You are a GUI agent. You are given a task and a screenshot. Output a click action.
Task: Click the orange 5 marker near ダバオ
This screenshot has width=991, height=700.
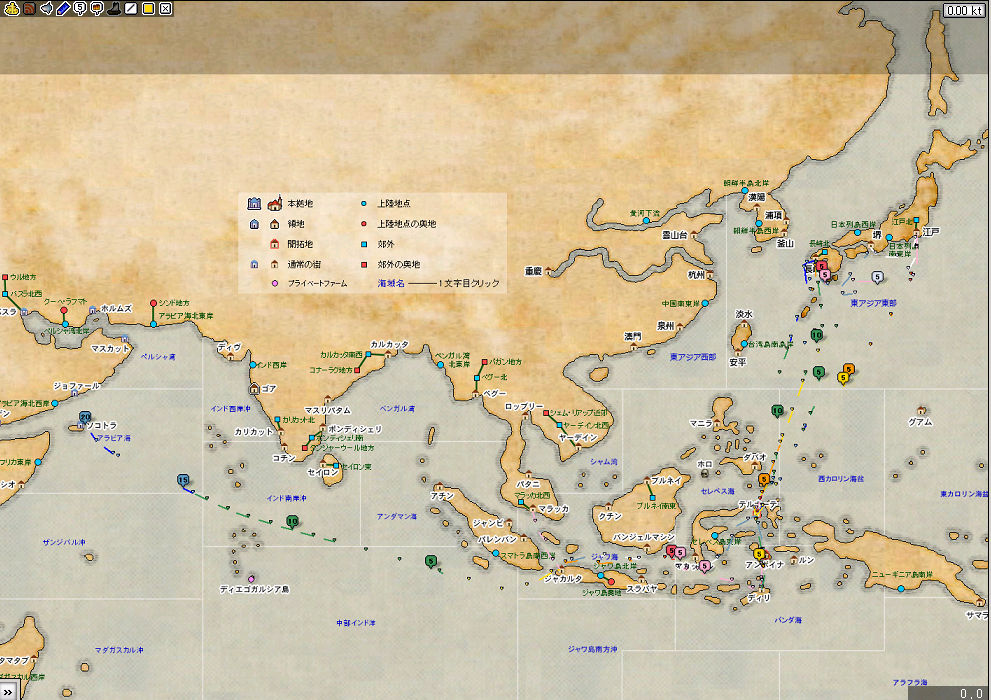(763, 480)
